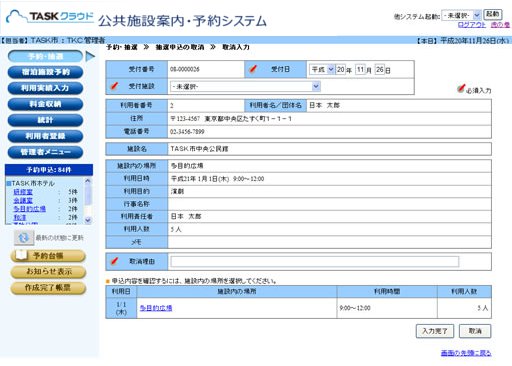Click the phone number 02-3456-7899

point(187,132)
